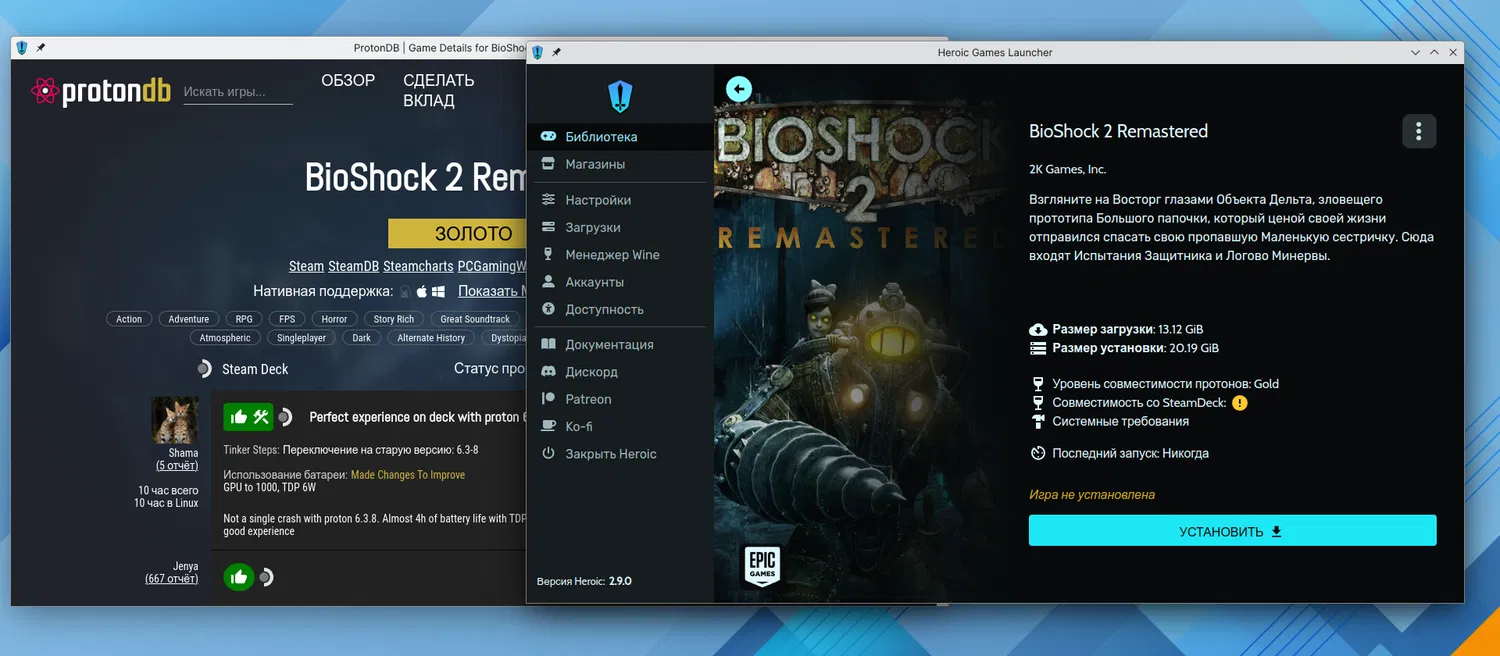
Task: Open Дискорд link in Heroic sidebar
Action: (x=620, y=372)
